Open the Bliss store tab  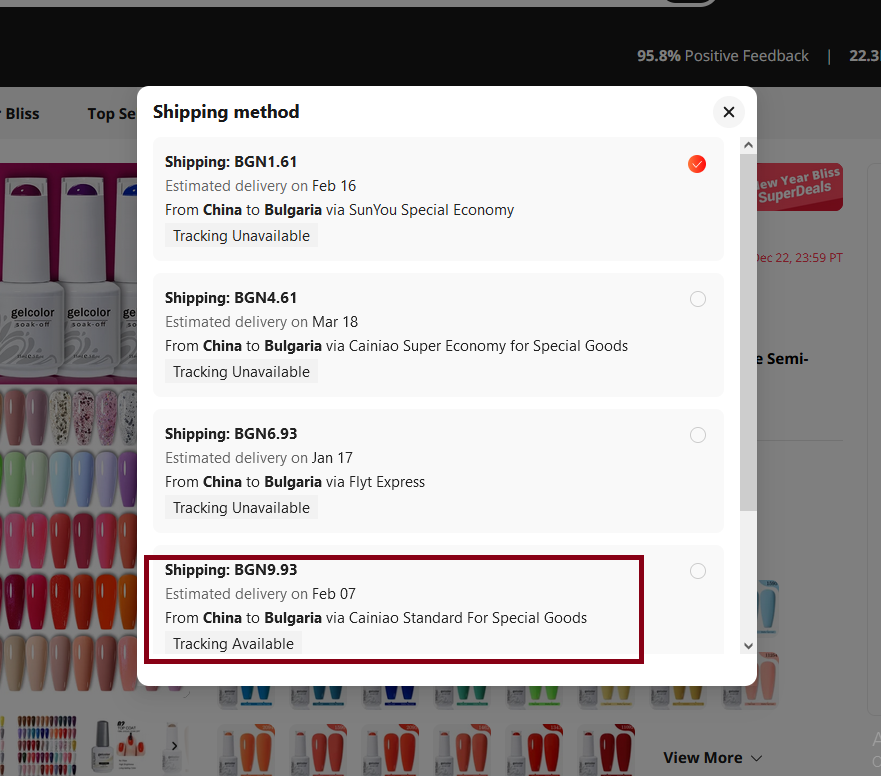click(x=22, y=114)
